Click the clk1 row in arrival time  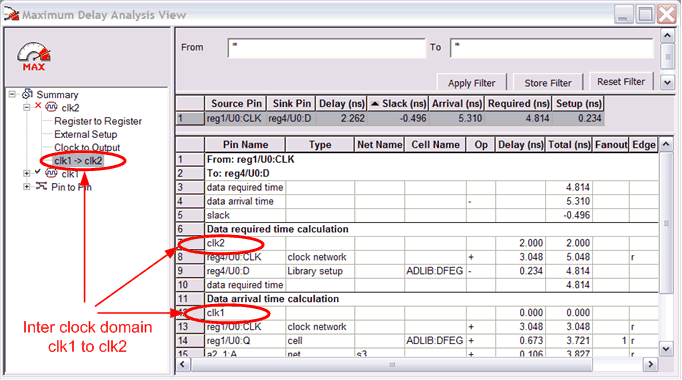418,313
